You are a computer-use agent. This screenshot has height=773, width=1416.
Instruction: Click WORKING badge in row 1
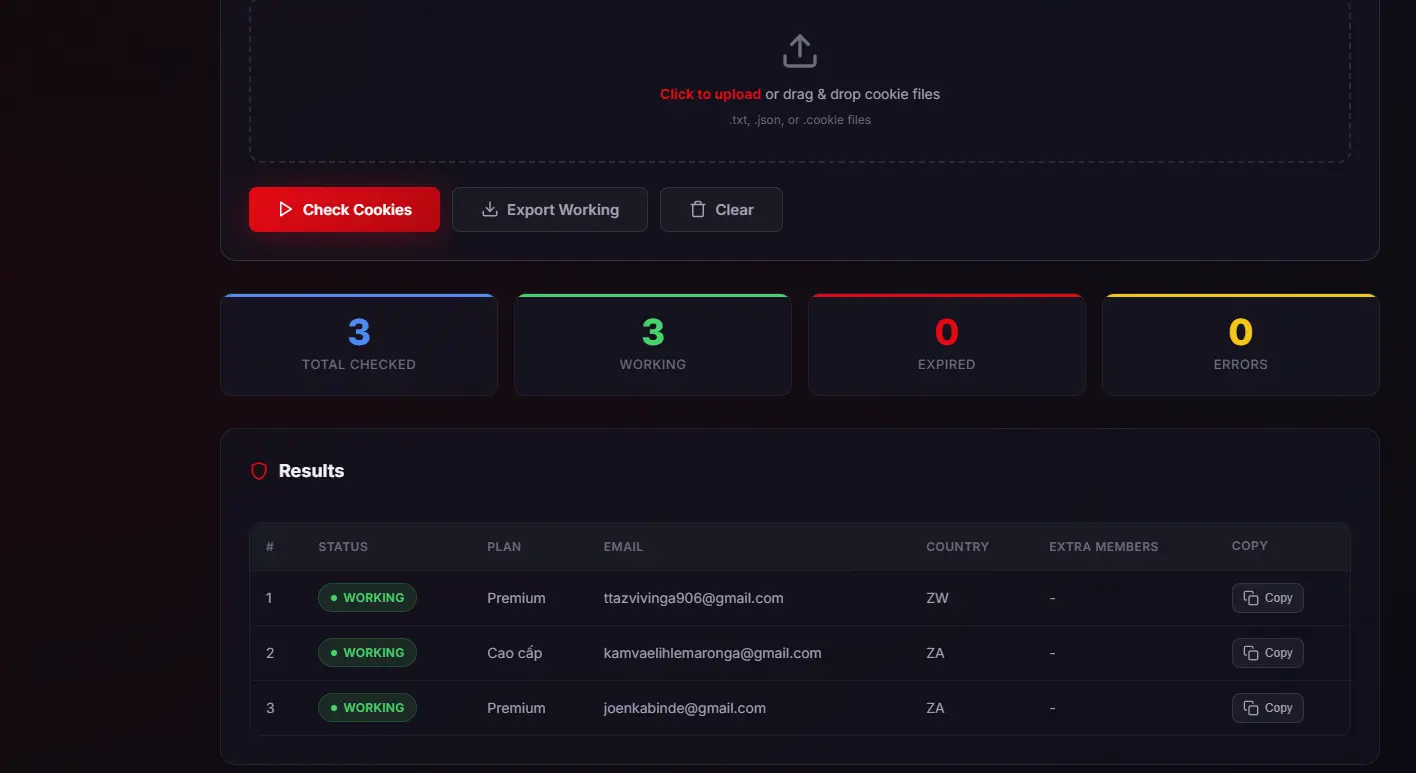[x=367, y=598]
